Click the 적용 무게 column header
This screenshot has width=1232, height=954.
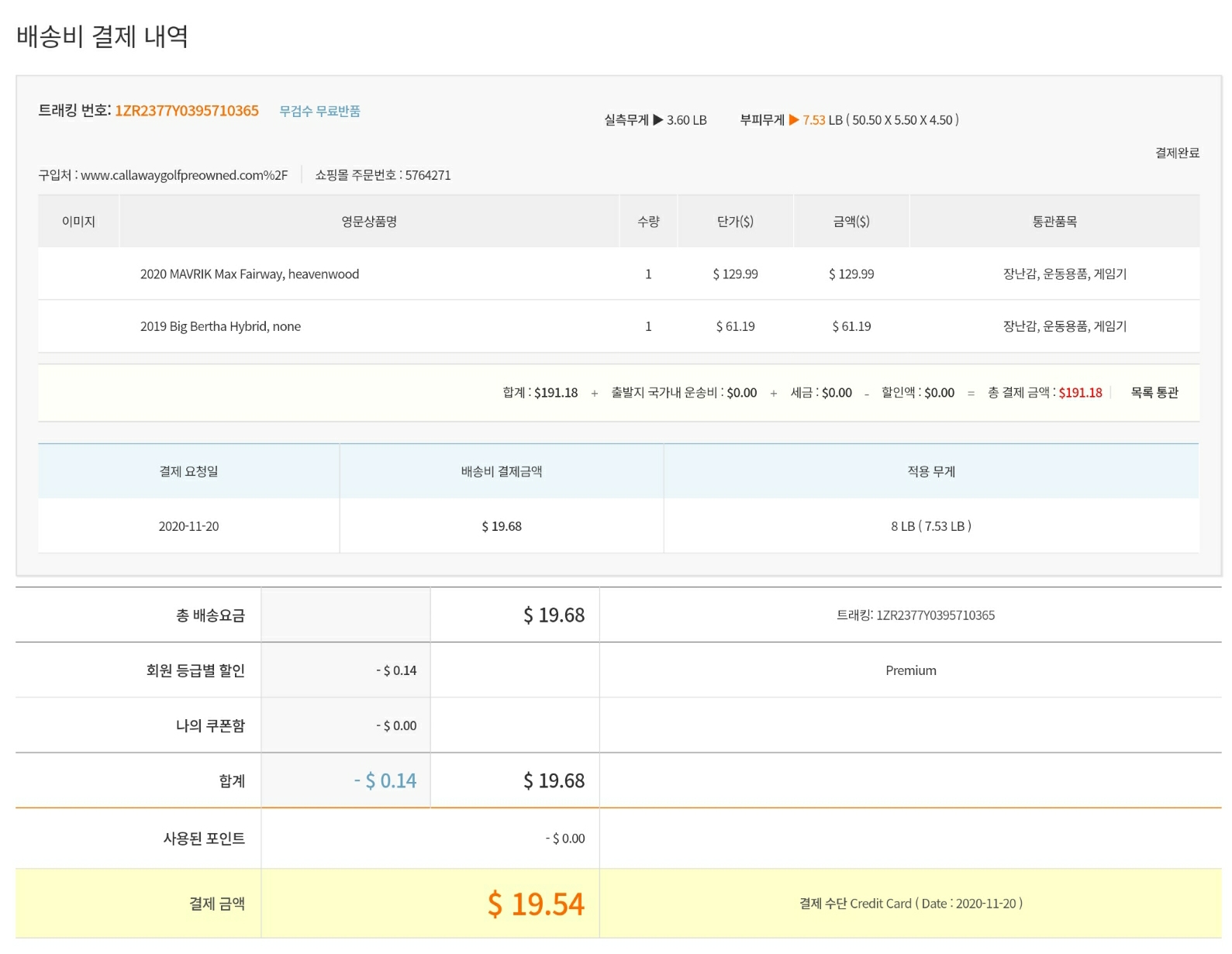tap(930, 471)
